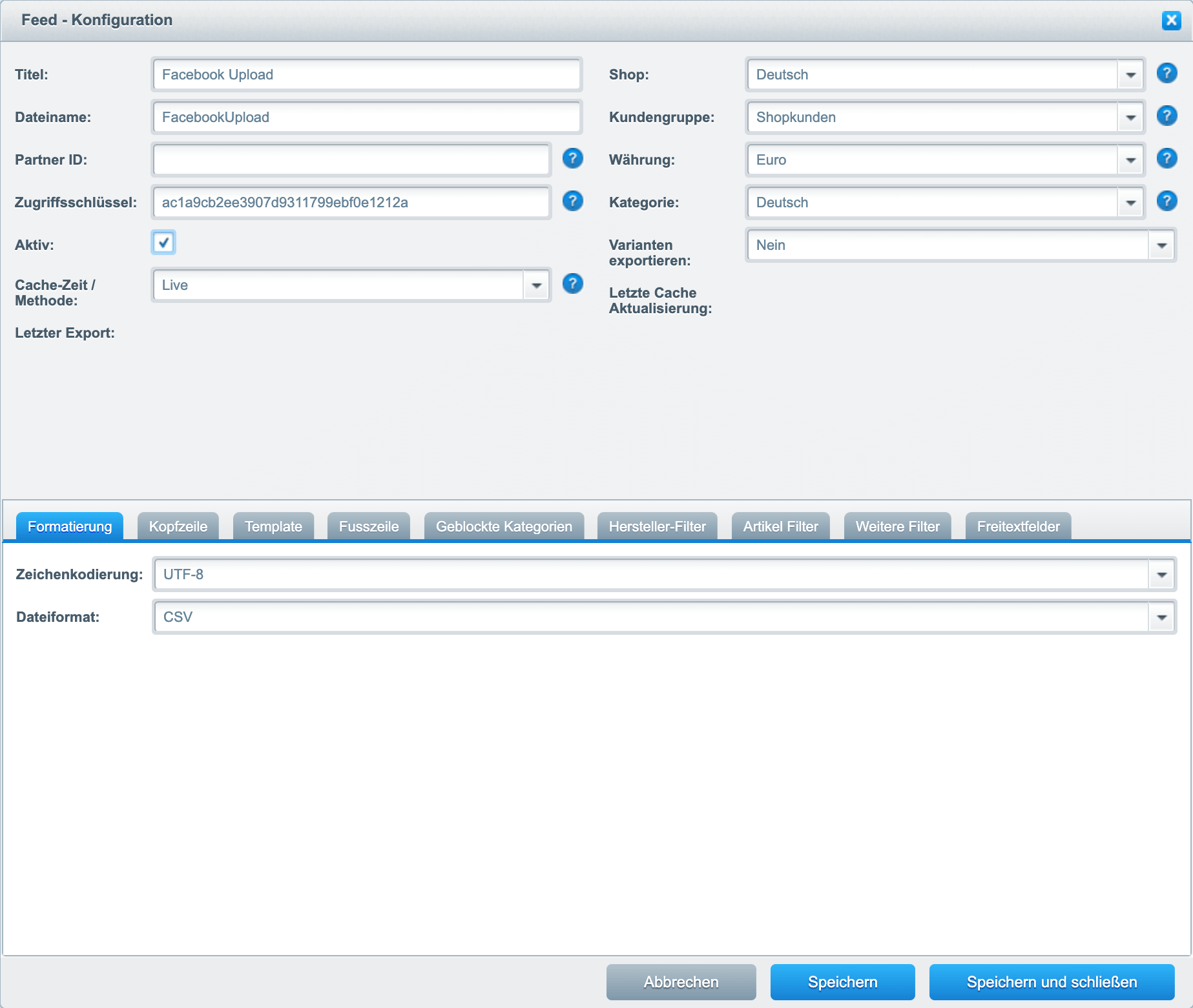Expand the Varianten exportieren dropdown
Image resolution: width=1193 pixels, height=1008 pixels.
[x=1161, y=245]
